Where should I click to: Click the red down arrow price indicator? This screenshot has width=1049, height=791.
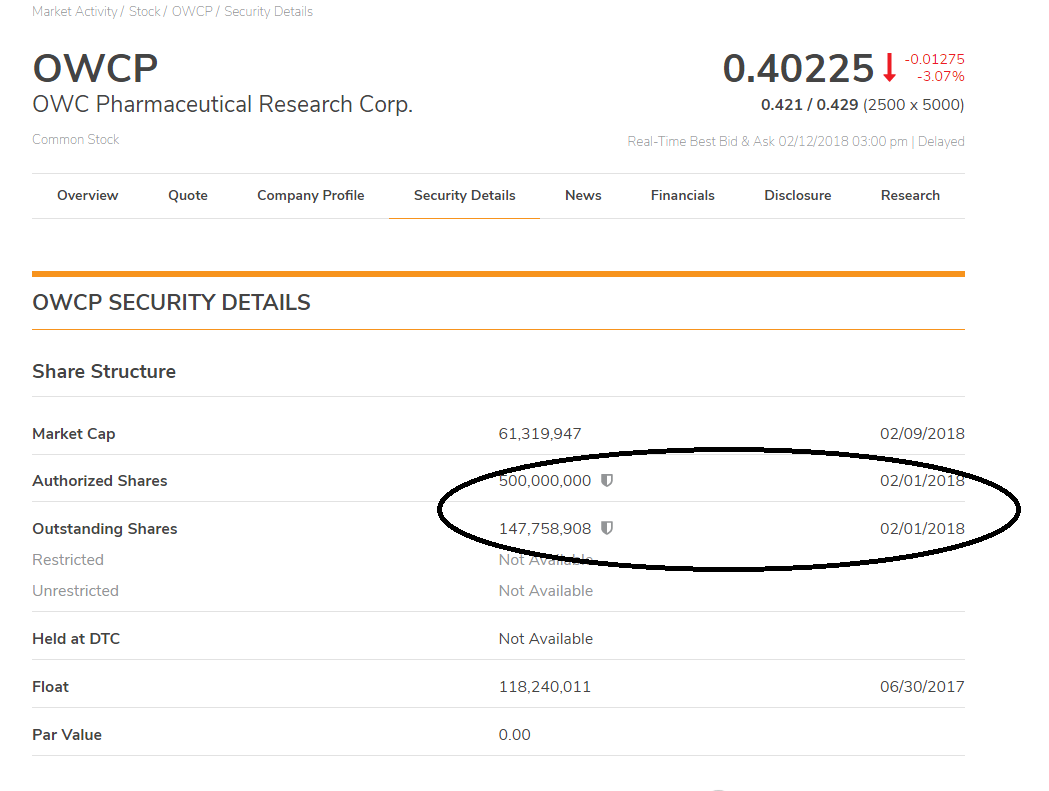[889, 68]
